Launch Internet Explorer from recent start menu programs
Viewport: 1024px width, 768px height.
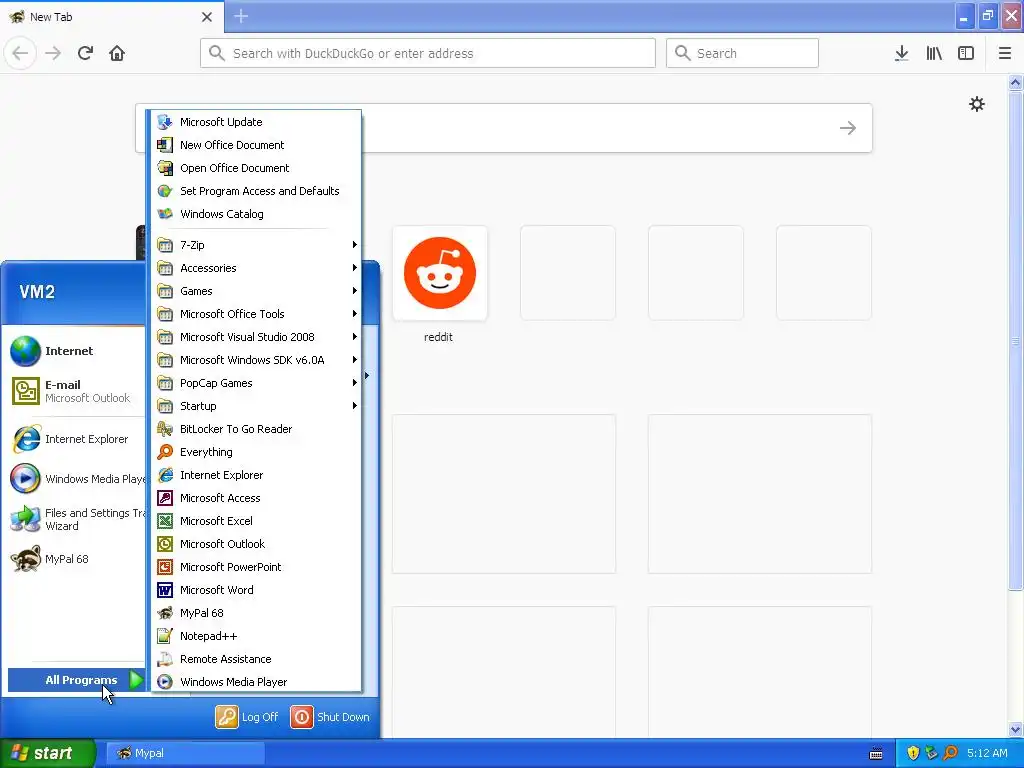point(76,440)
